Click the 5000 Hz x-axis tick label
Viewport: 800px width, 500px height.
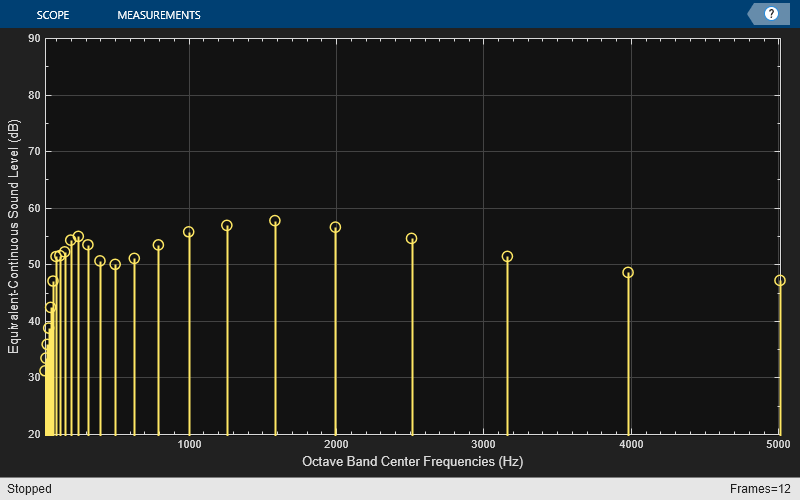click(x=778, y=445)
